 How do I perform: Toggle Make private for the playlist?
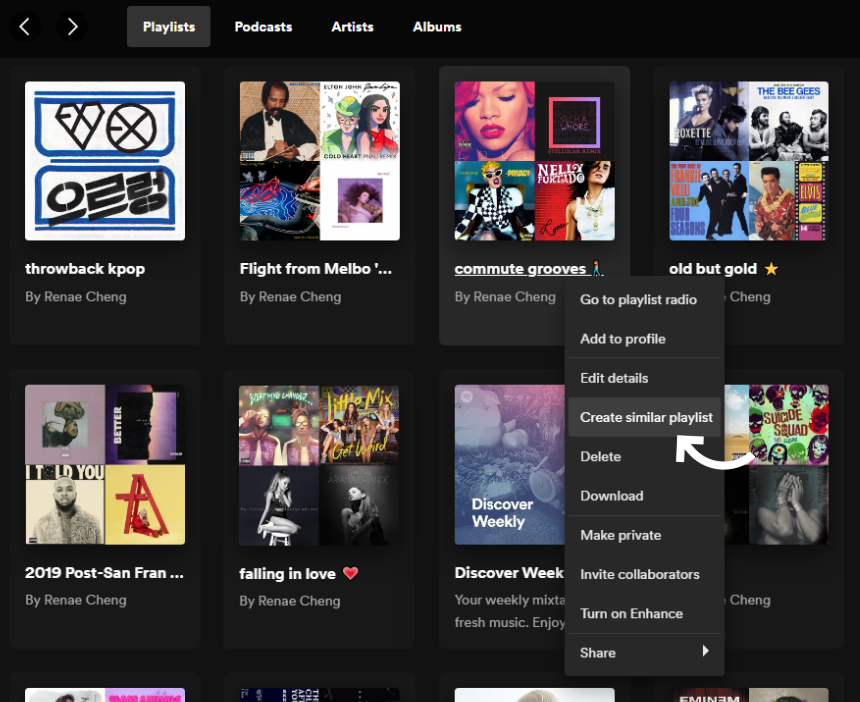point(620,535)
